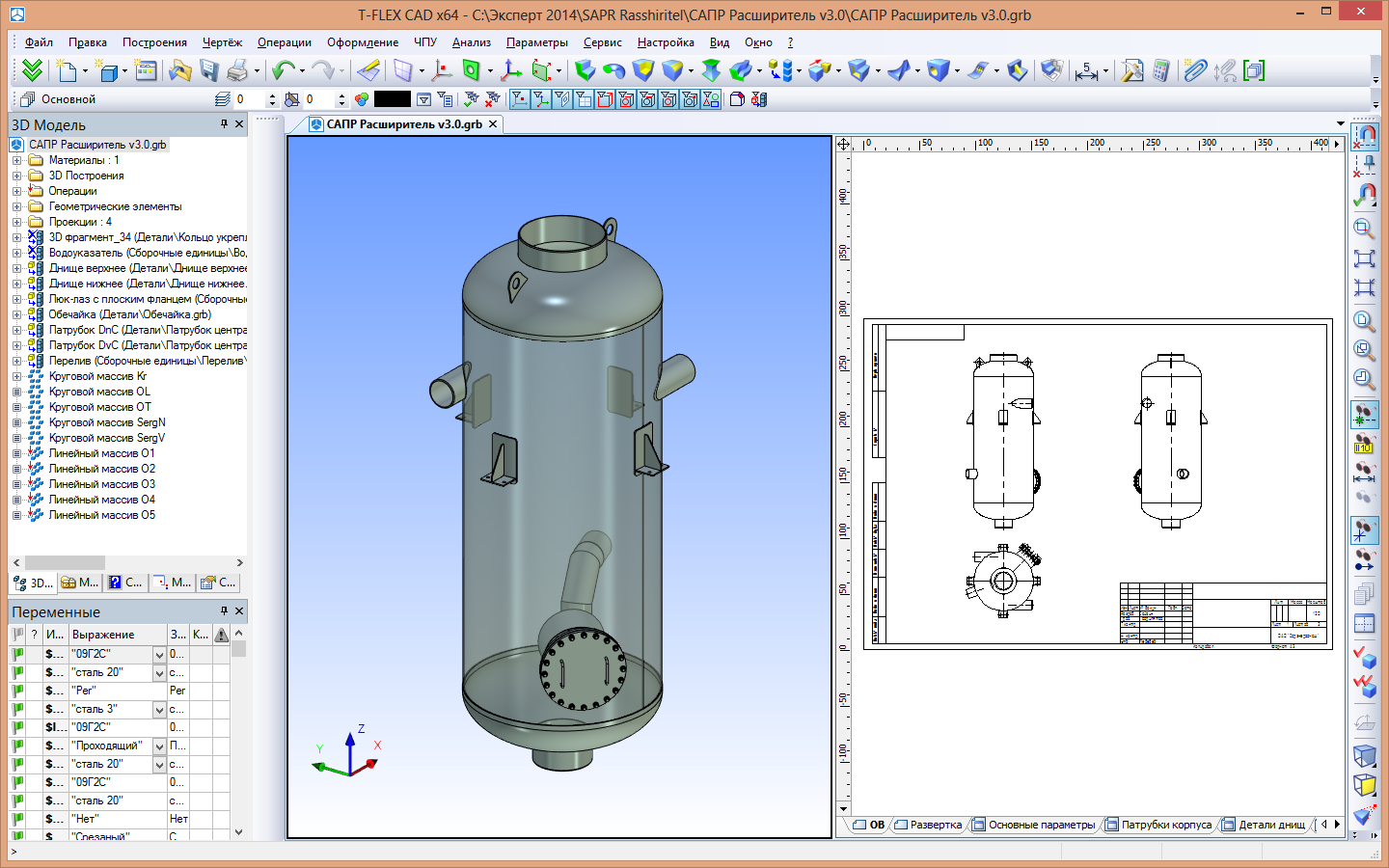Save the document with the floppy disk icon
Viewport: 1389px width, 868px height.
[x=209, y=70]
